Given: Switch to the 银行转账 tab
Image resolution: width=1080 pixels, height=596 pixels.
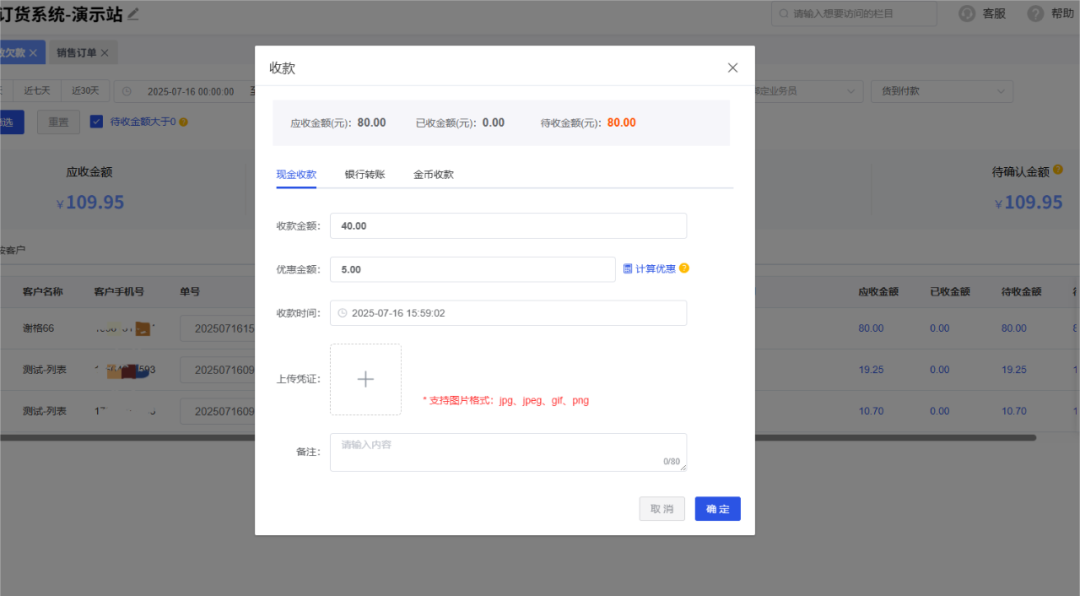Looking at the screenshot, I should 365,172.
